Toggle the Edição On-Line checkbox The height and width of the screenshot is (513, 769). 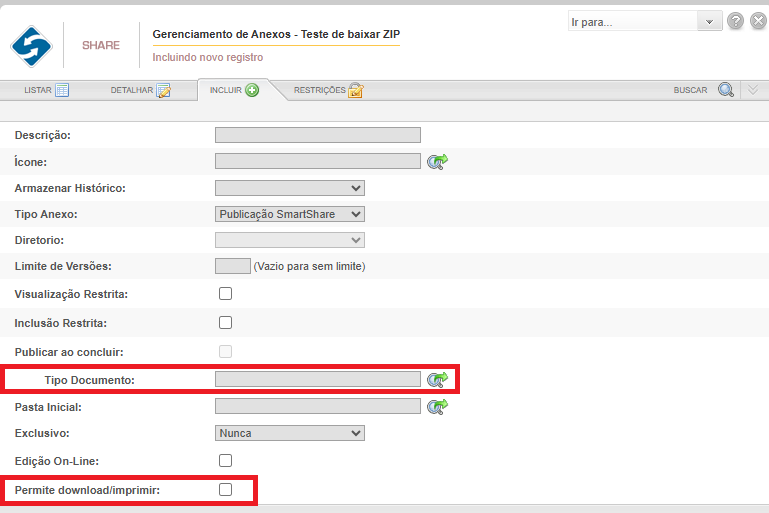tap(225, 460)
